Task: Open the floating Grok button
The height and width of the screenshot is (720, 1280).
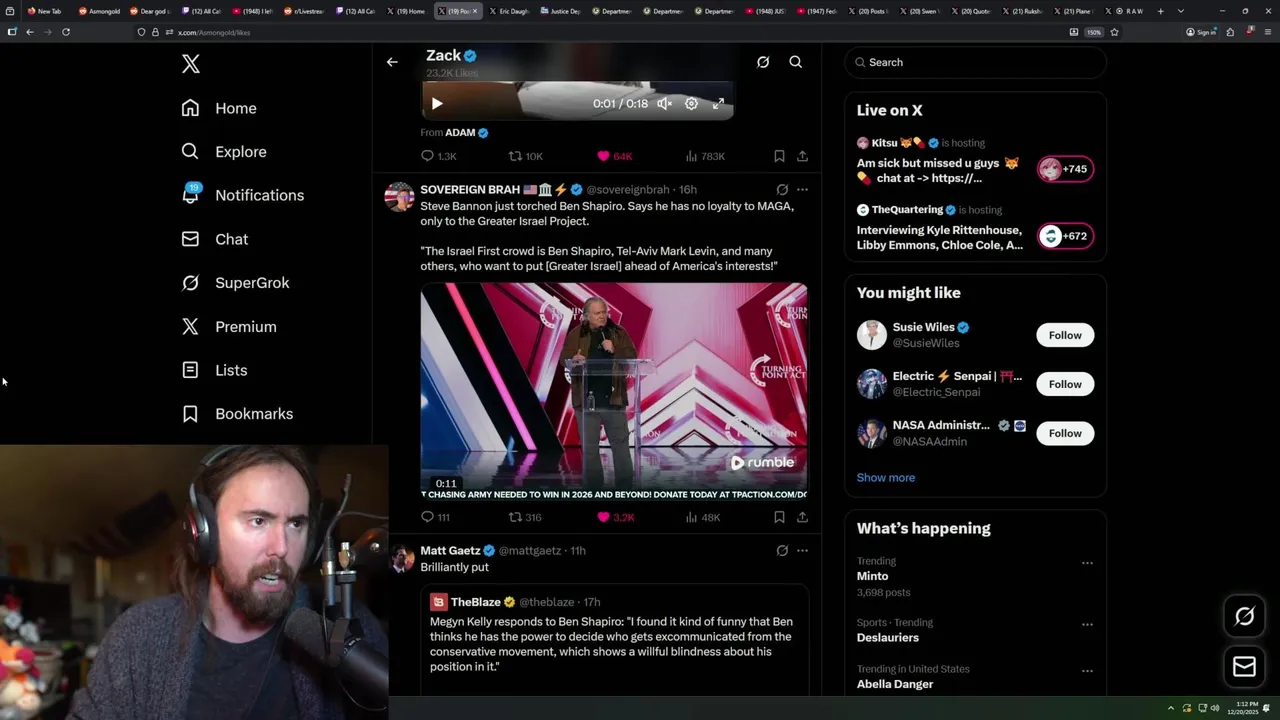Action: pos(1244,617)
